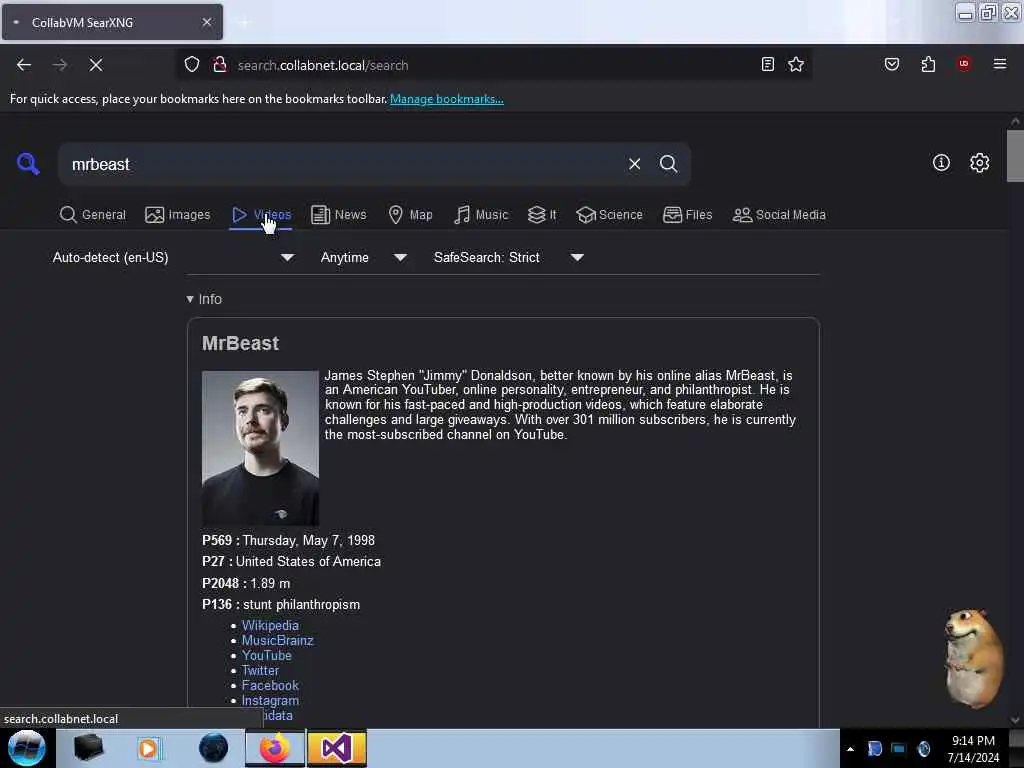
Task: Select the Videos search category
Action: pyautogui.click(x=261, y=215)
